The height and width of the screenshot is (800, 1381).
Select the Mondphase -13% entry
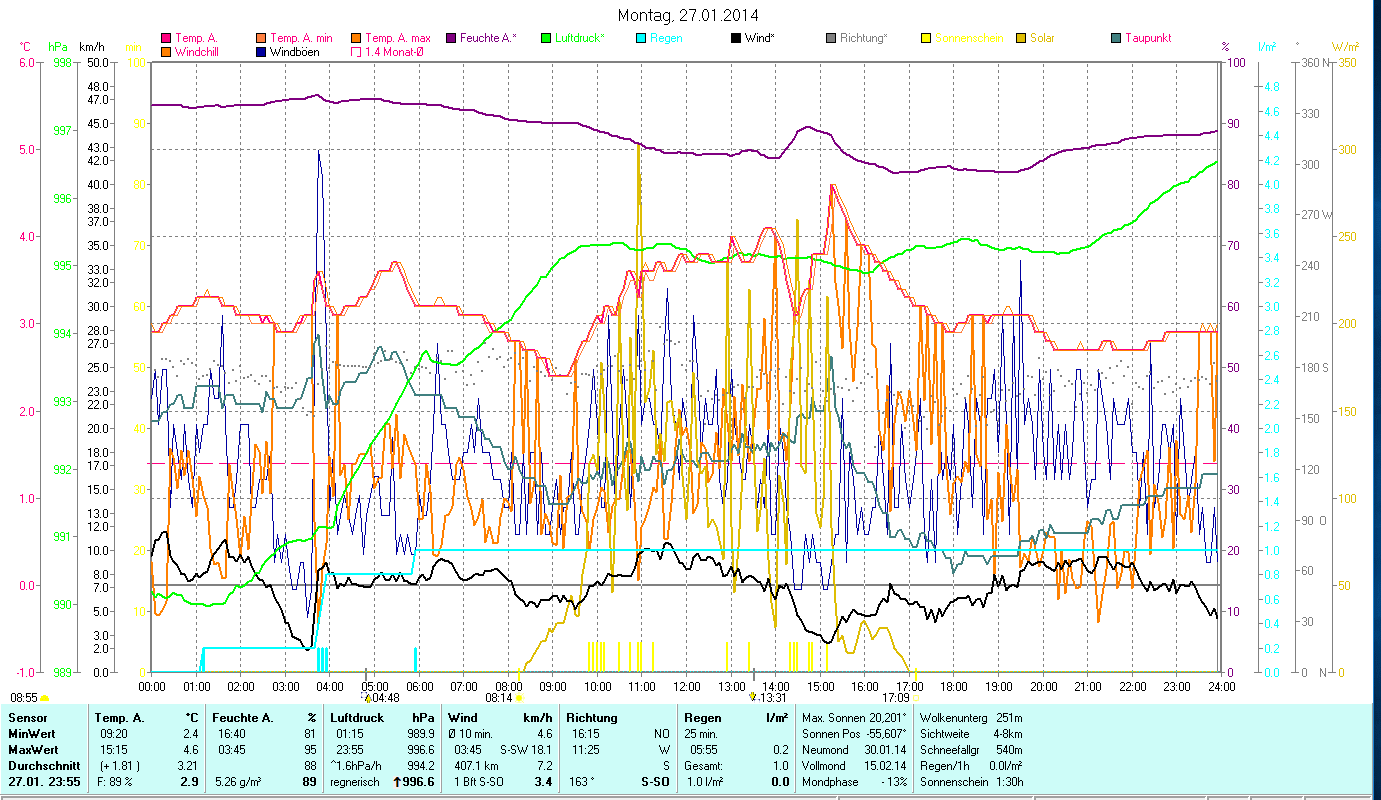pos(854,782)
